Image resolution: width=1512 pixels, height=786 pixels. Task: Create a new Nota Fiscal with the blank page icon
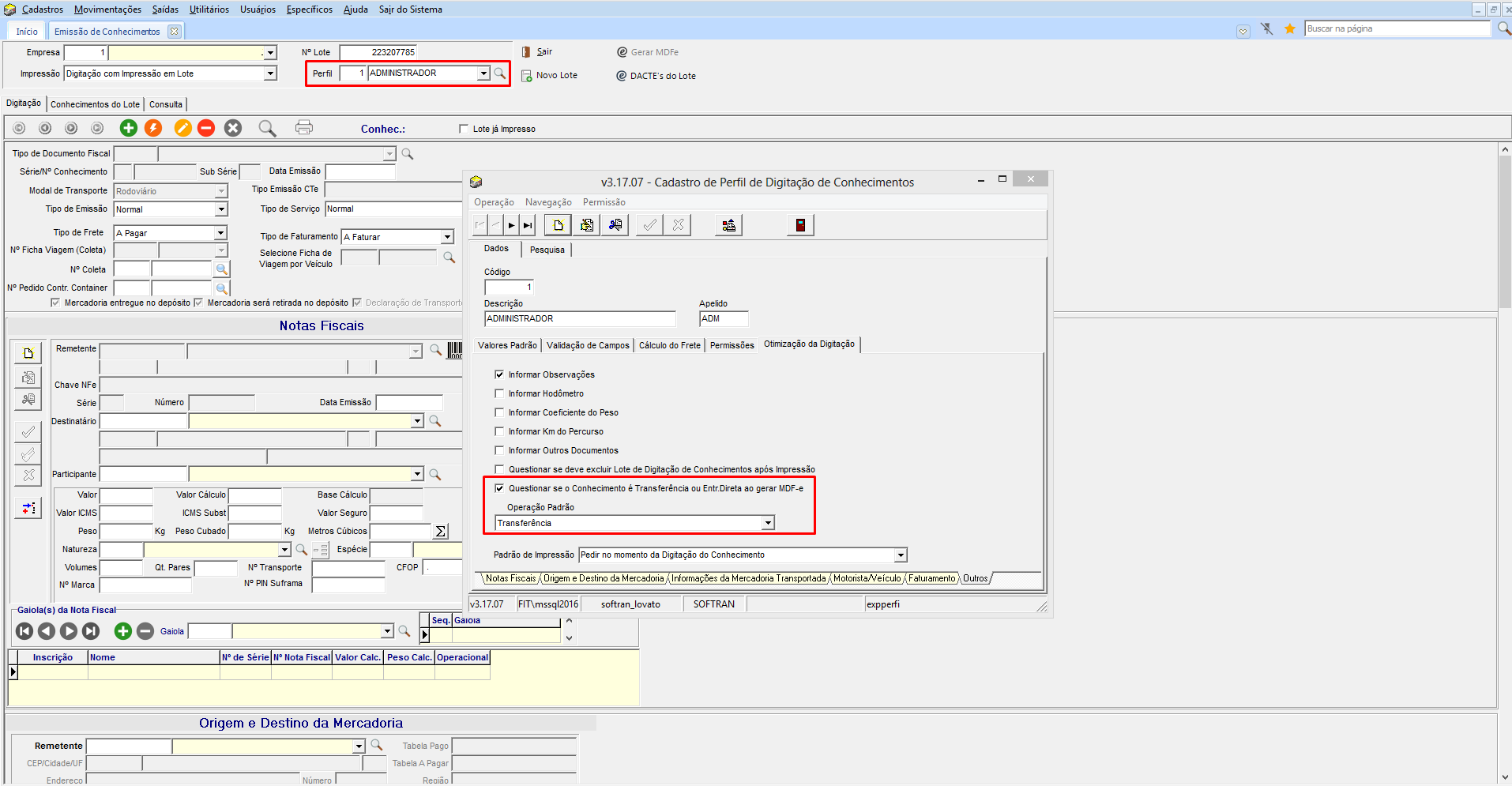click(x=28, y=353)
